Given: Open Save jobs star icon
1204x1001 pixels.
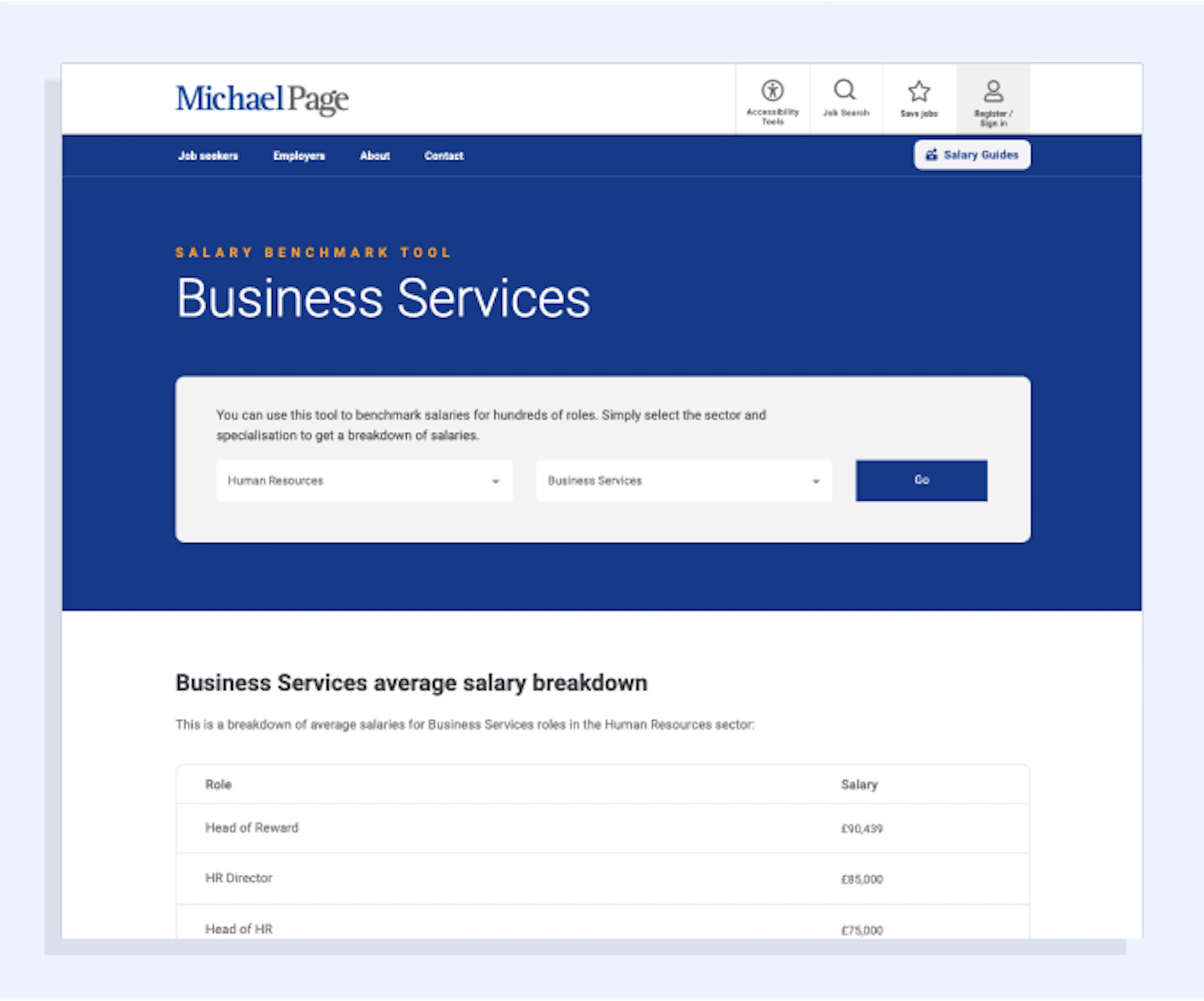Looking at the screenshot, I should pos(919,91).
